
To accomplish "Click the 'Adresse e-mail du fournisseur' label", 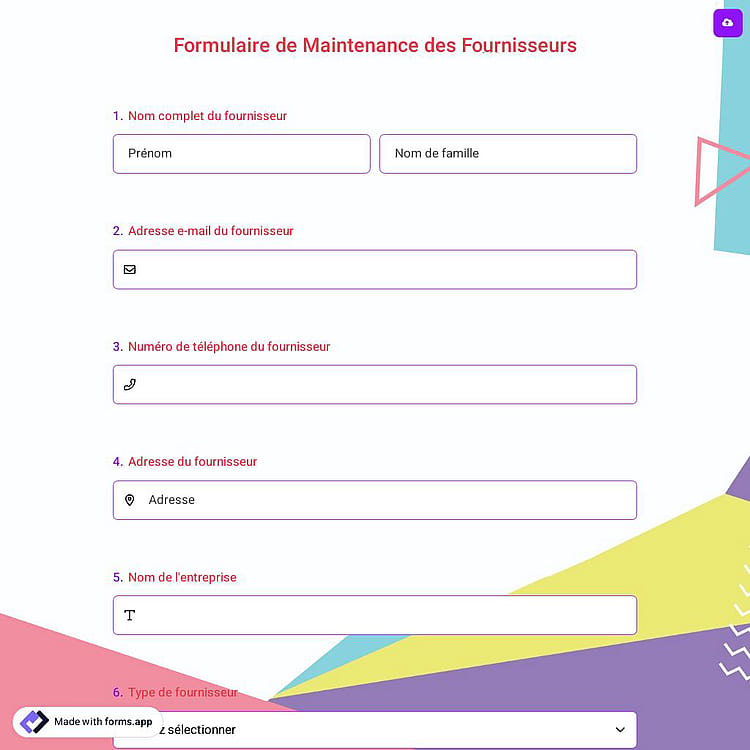I will pos(210,231).
